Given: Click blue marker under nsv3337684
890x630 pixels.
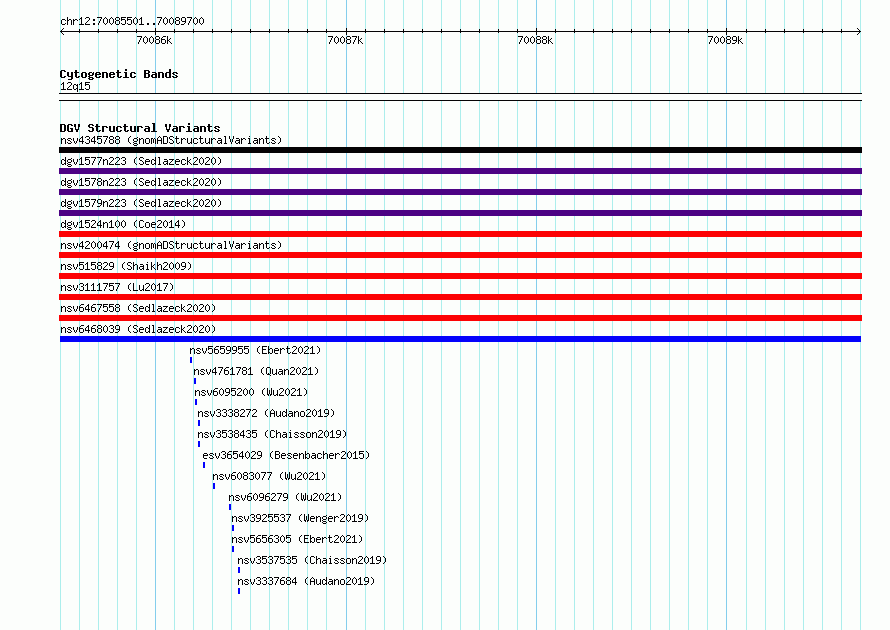Looking at the screenshot, I should [x=239, y=591].
